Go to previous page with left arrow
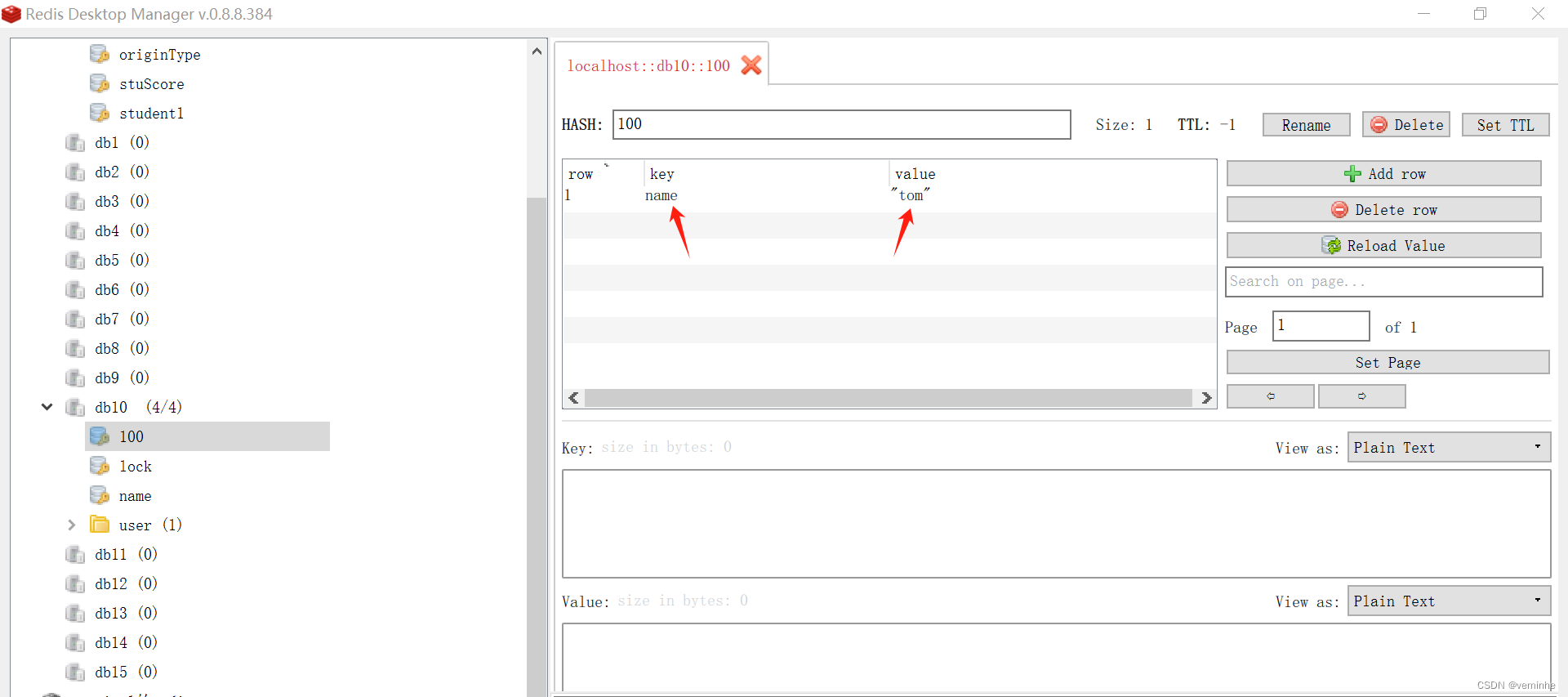Viewport: 1568px width, 697px height. click(1270, 396)
